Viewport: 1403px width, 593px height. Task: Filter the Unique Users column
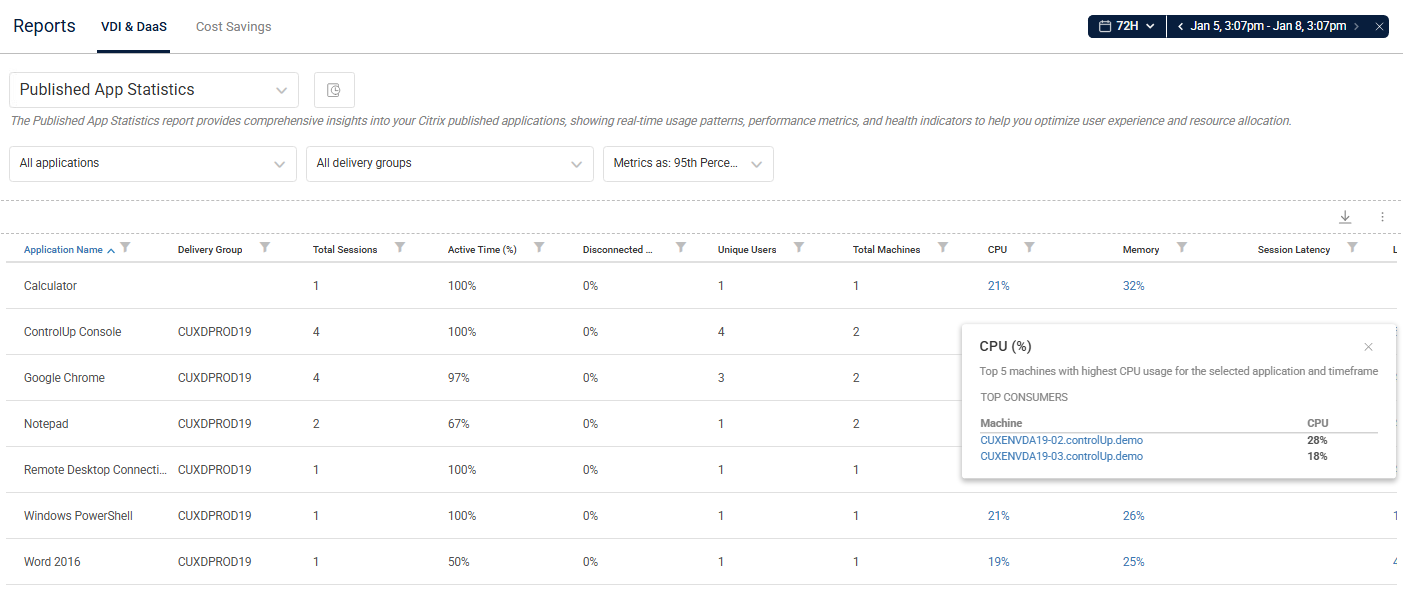[x=798, y=247]
